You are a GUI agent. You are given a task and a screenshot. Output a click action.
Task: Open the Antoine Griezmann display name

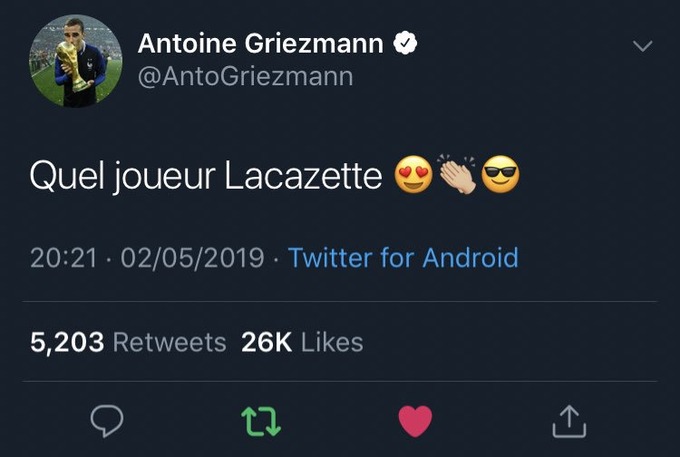261,43
